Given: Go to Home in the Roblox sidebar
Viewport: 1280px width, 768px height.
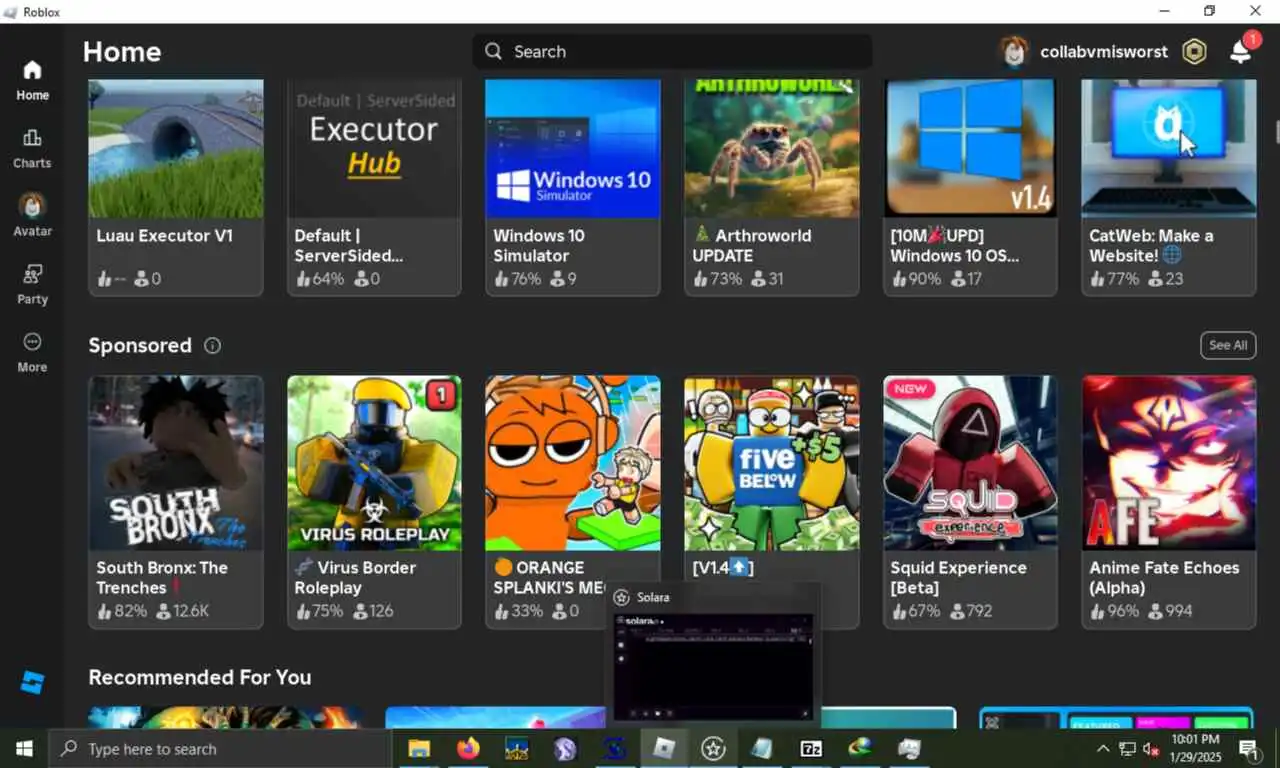Looking at the screenshot, I should [32, 80].
